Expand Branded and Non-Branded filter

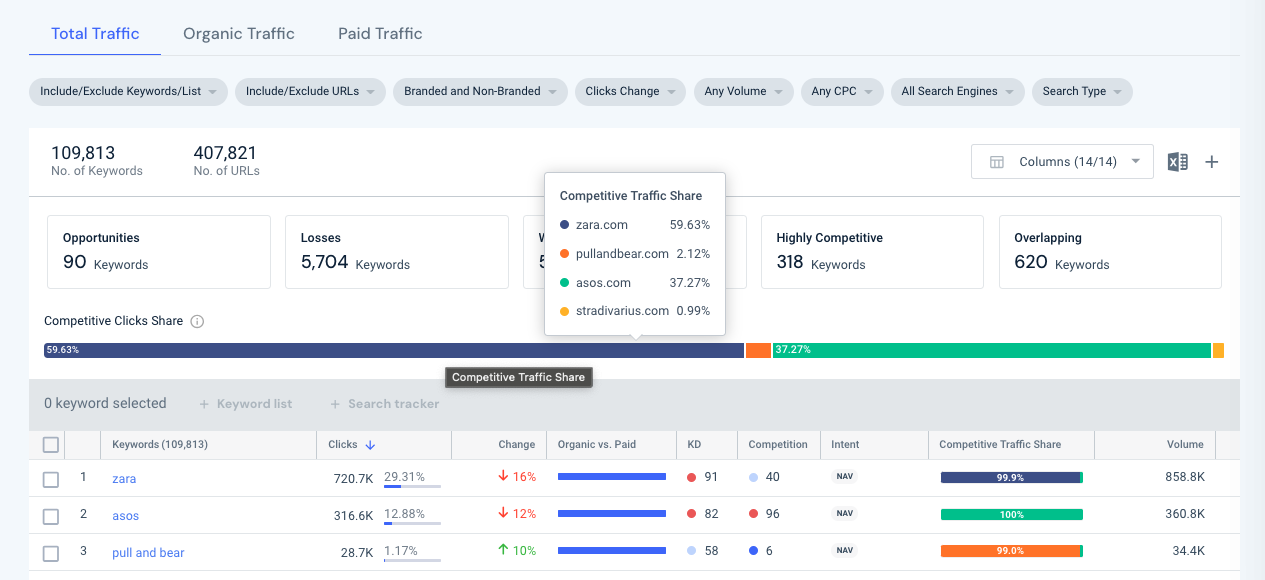coord(480,91)
